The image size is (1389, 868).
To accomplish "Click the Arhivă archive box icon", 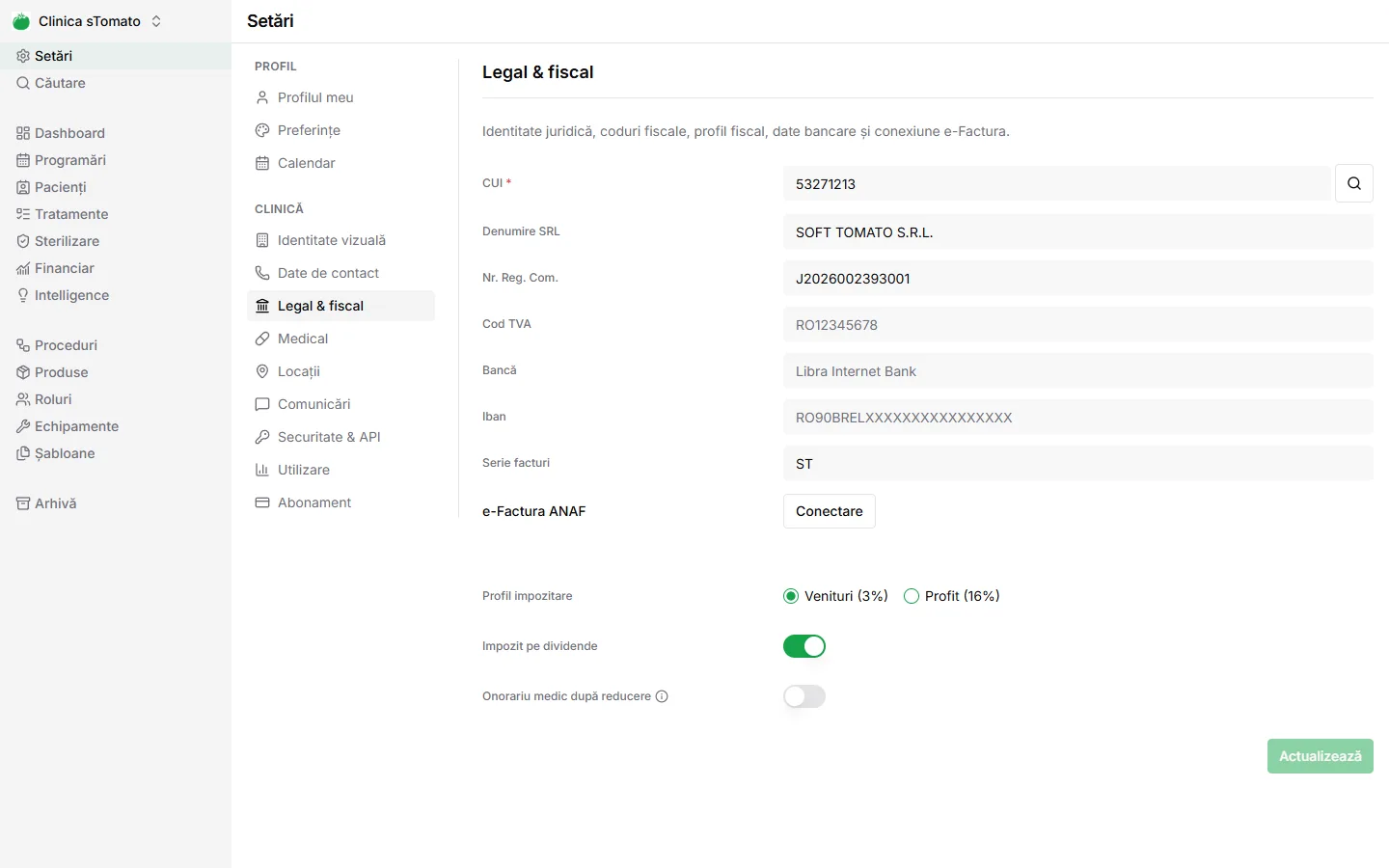I will [23, 503].
